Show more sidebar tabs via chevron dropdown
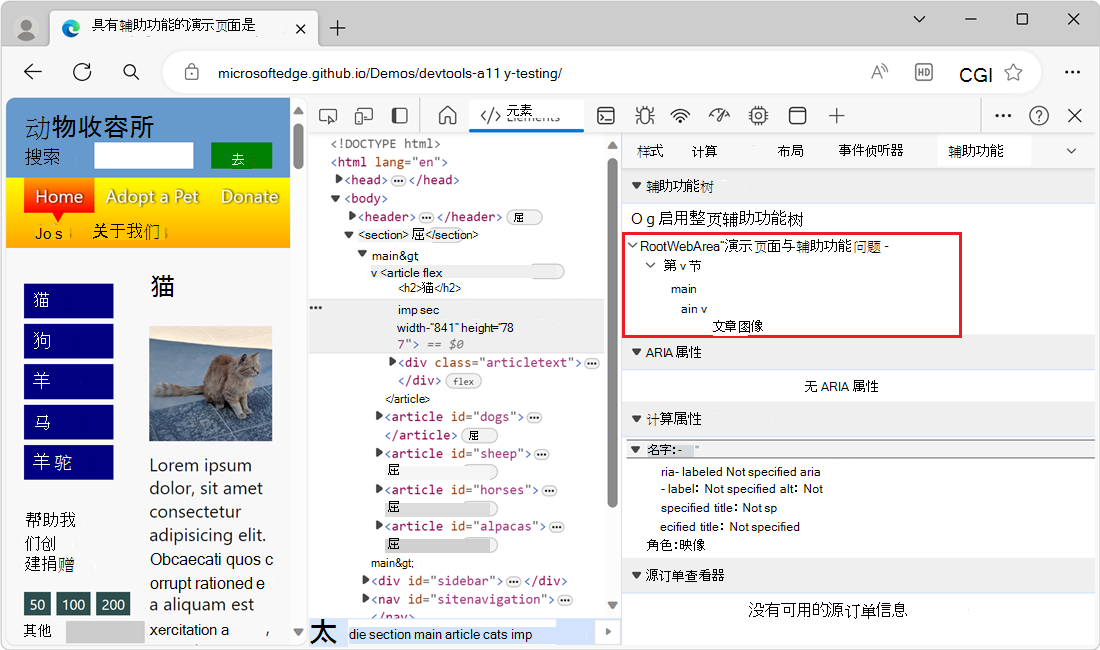Screen dimensions: 1100x650 click(x=1071, y=151)
